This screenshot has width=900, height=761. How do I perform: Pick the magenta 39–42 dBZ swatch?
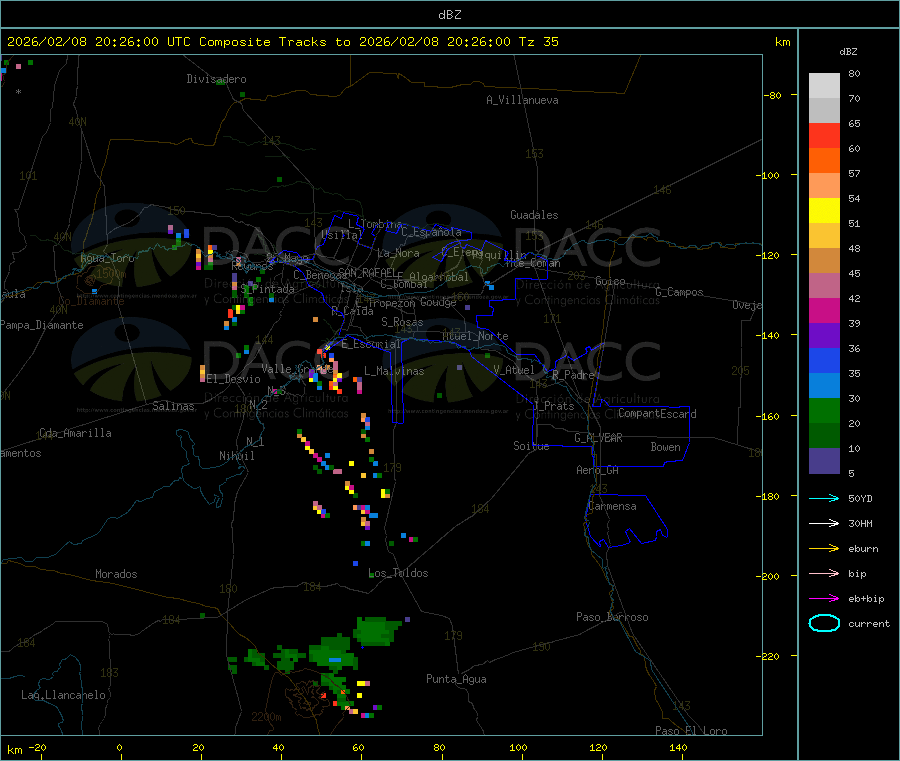point(824,310)
